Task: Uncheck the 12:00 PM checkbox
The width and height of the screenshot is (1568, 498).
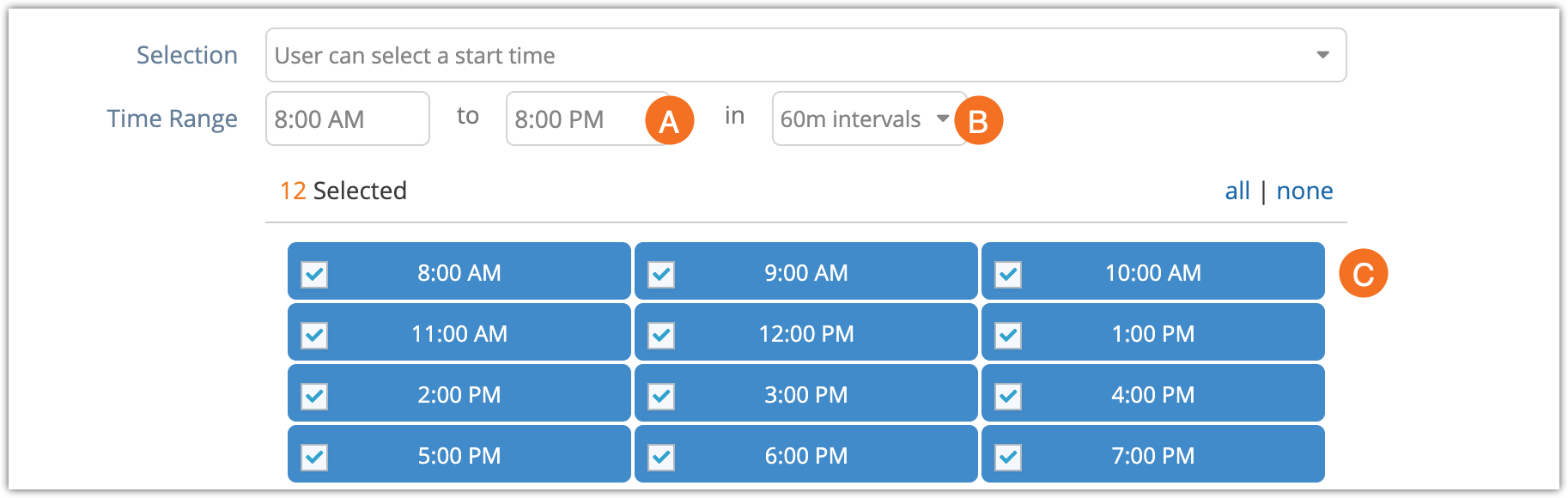Action: tap(661, 336)
